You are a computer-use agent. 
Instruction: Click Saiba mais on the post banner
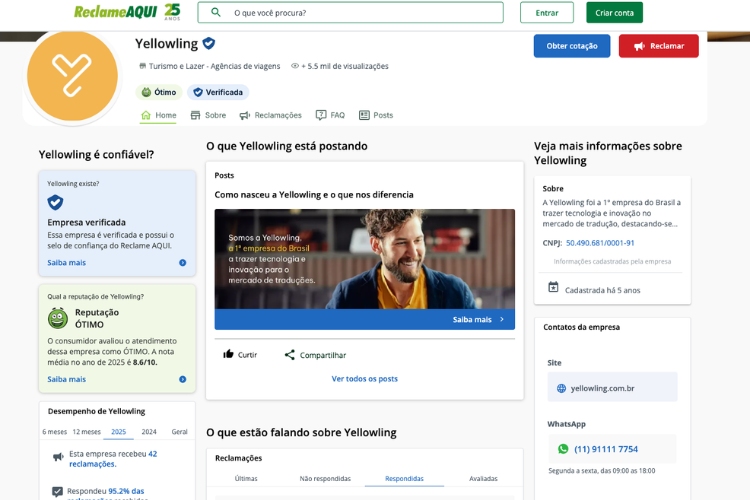point(472,320)
